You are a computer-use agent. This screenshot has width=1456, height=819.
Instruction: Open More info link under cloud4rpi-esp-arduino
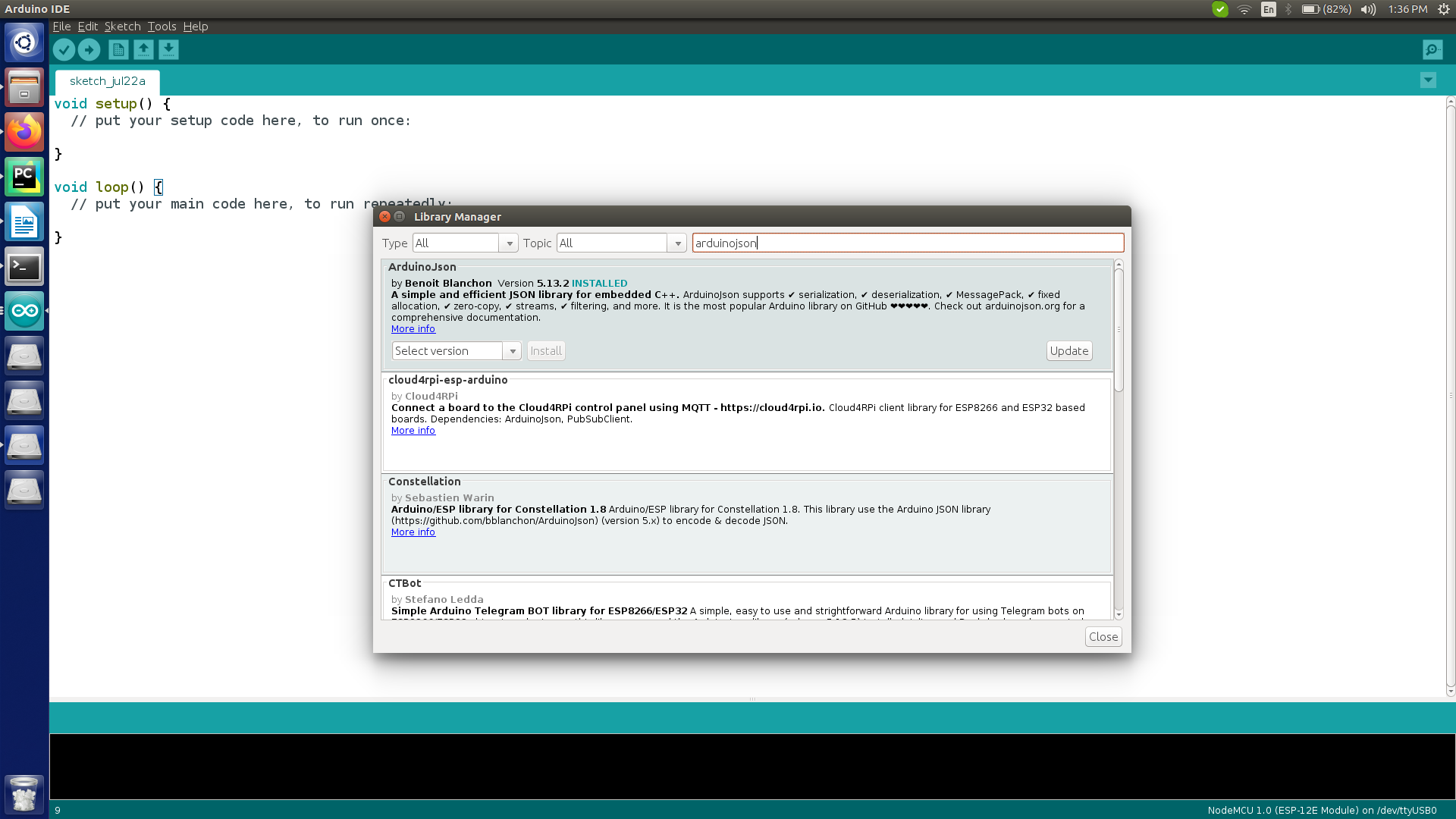coord(413,431)
